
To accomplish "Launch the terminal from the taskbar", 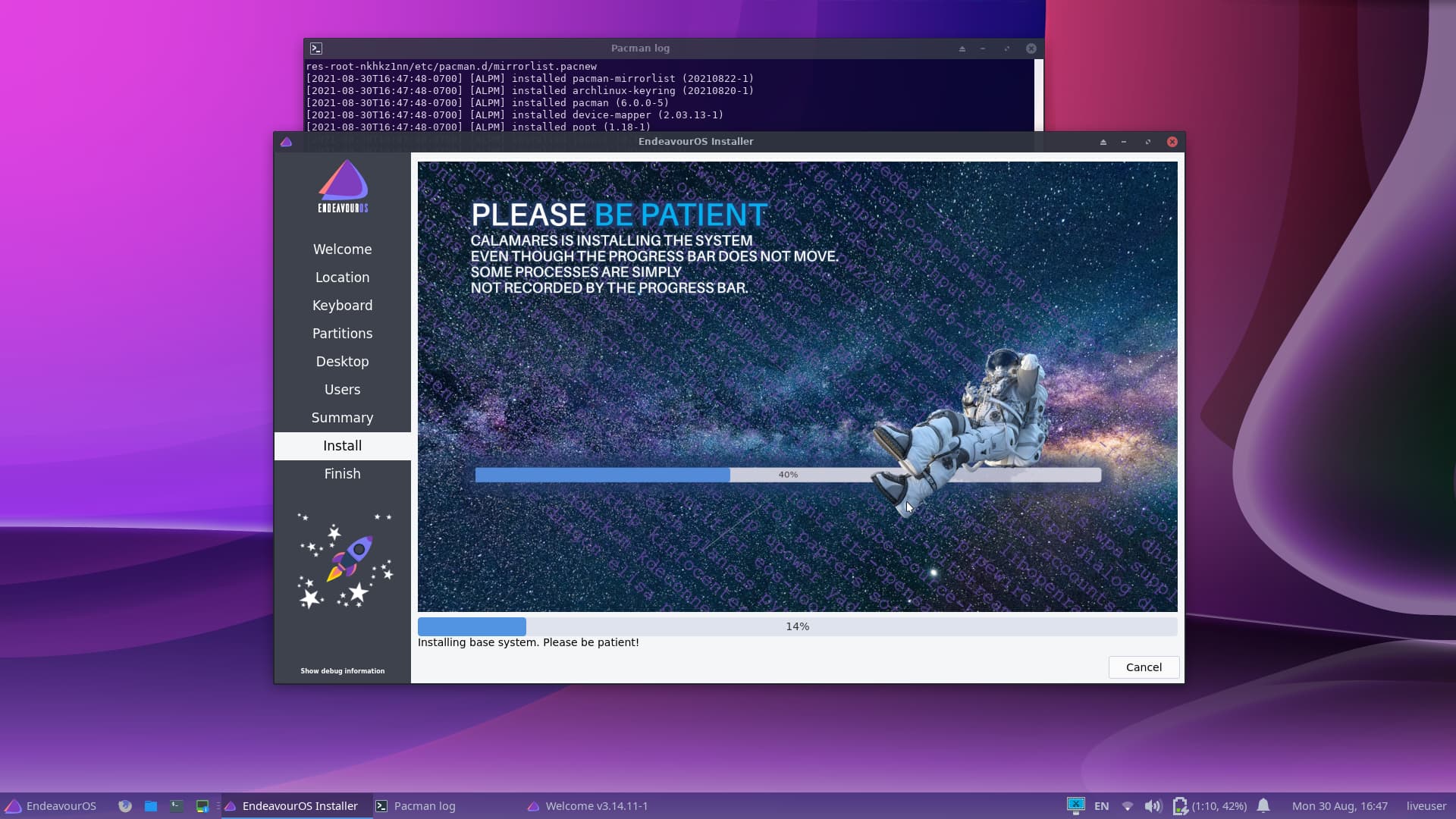I will [x=176, y=806].
